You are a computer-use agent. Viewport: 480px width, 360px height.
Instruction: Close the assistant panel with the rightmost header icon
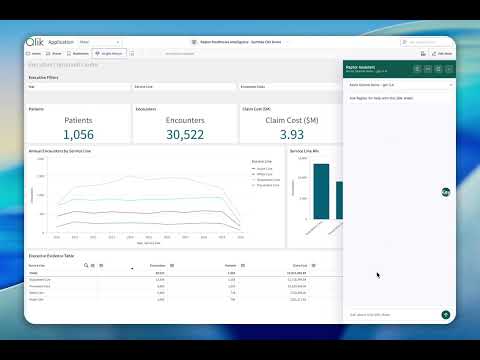(x=449, y=69)
